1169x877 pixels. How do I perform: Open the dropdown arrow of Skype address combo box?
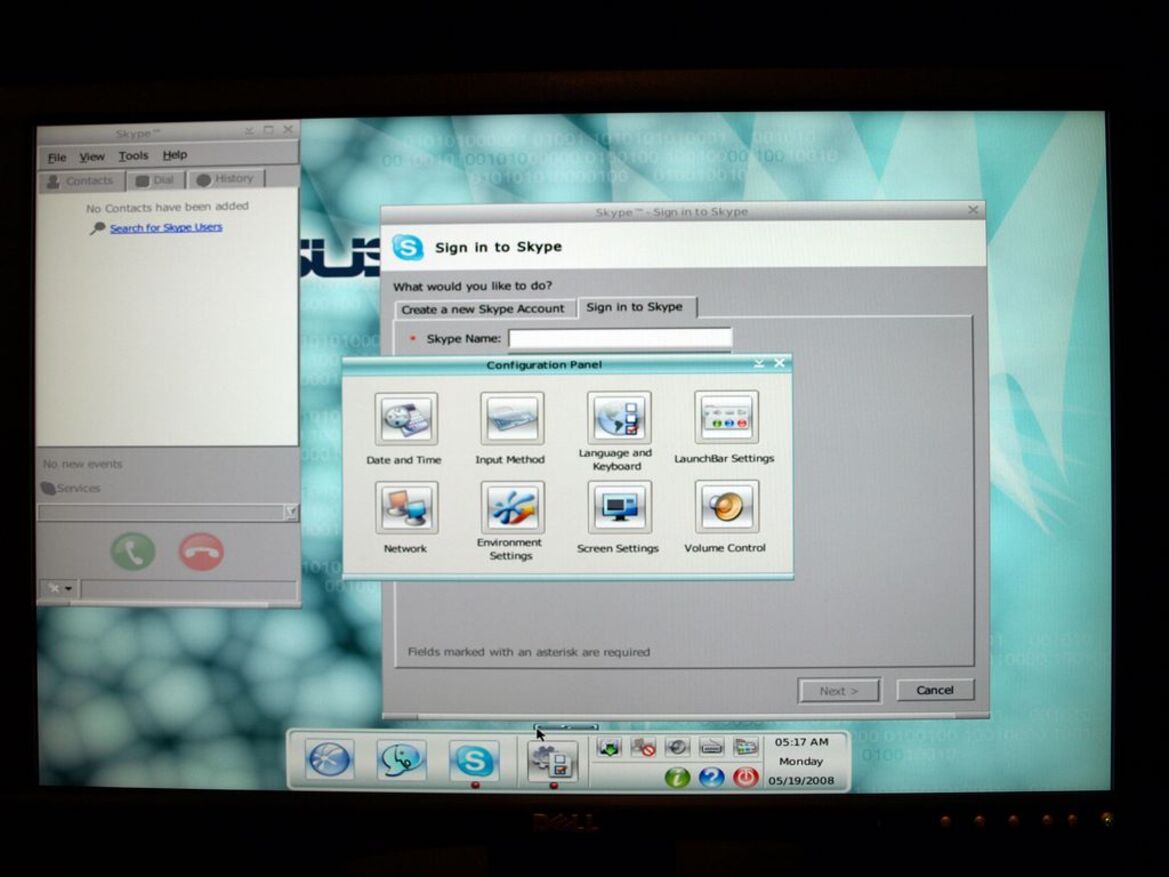pos(291,512)
